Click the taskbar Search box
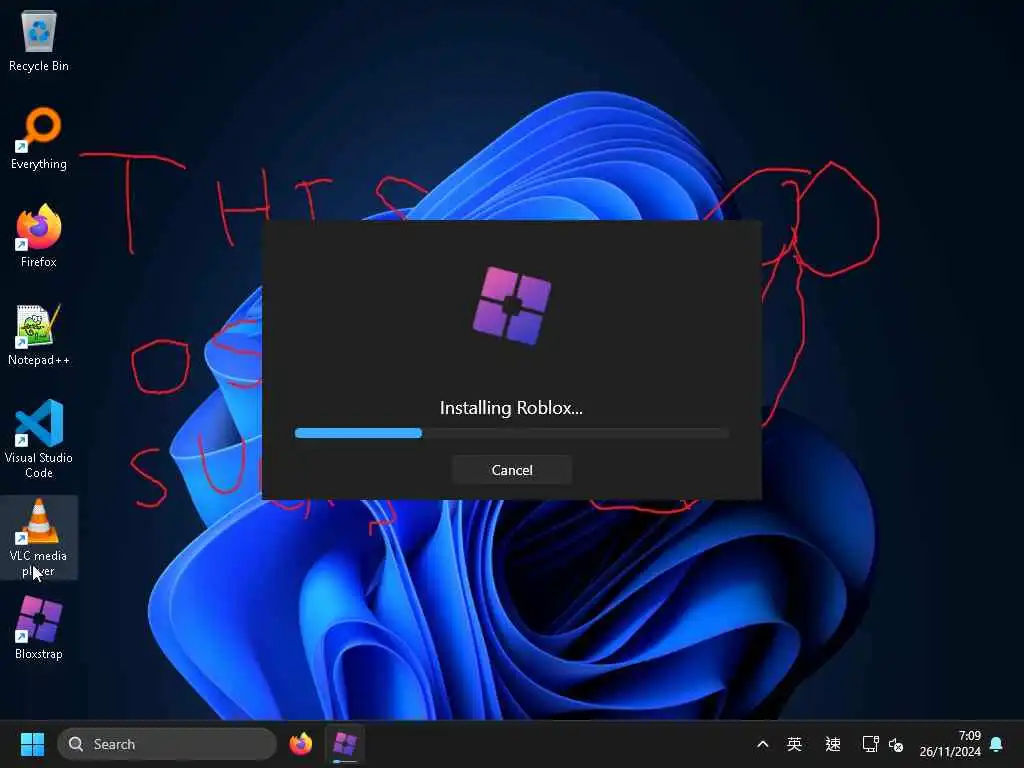This screenshot has height=768, width=1024. pos(167,744)
